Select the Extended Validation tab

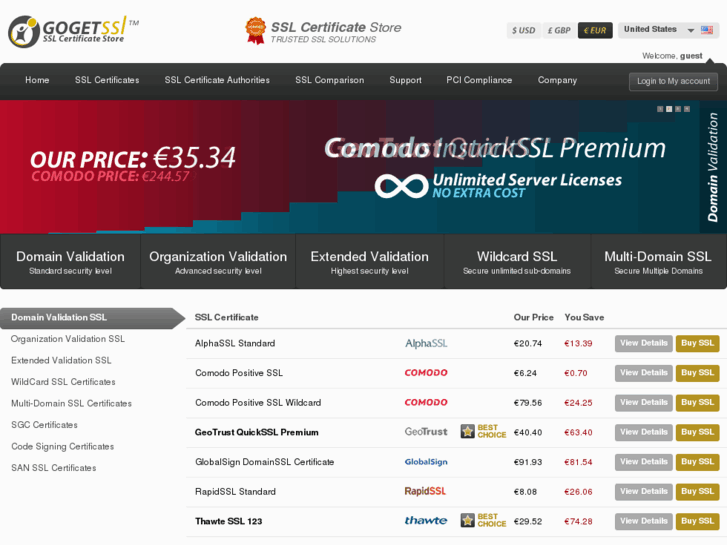[370, 262]
